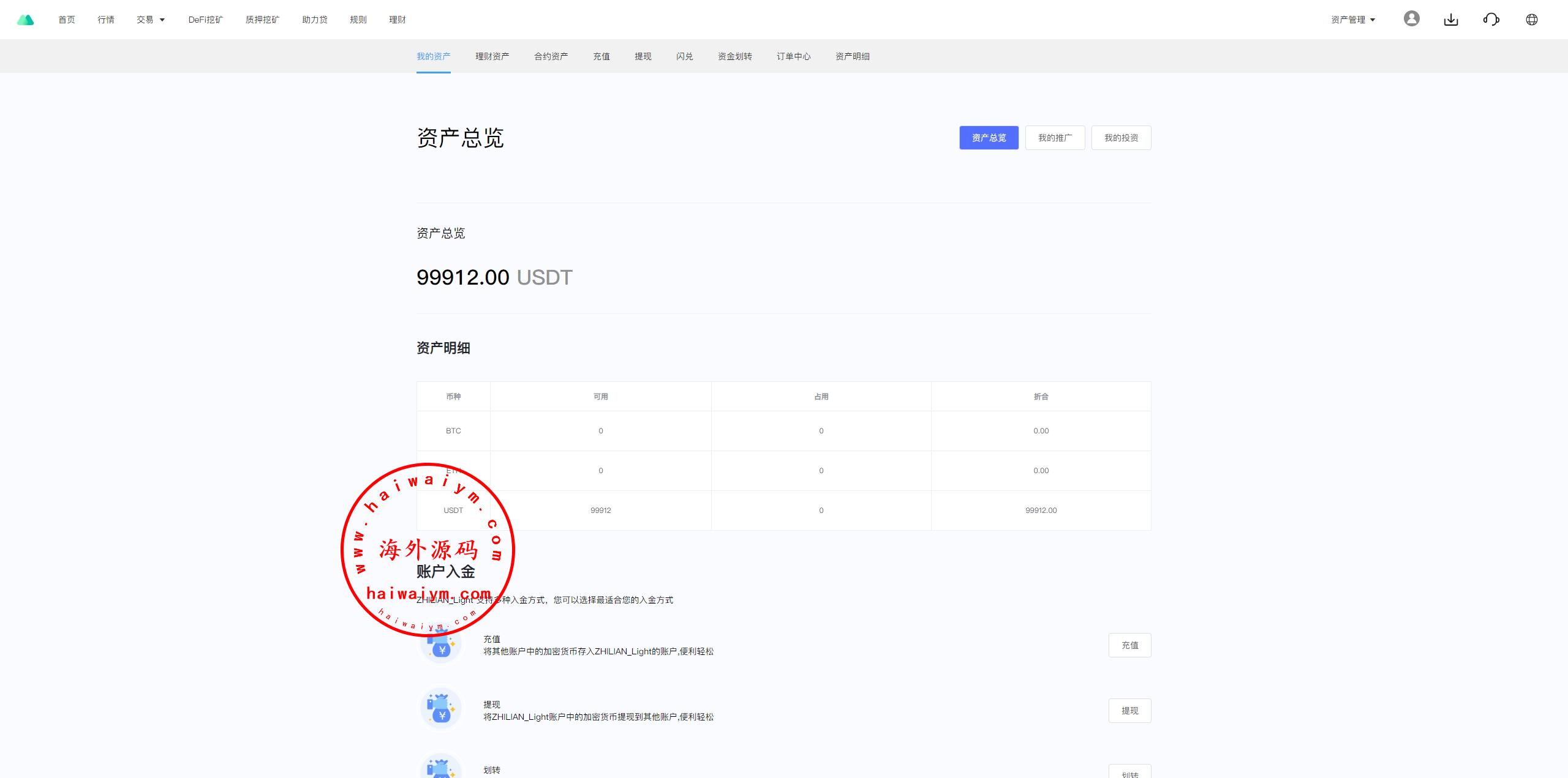This screenshot has width=1568, height=778.
Task: Click the withdraw money bag icon
Action: click(x=440, y=709)
